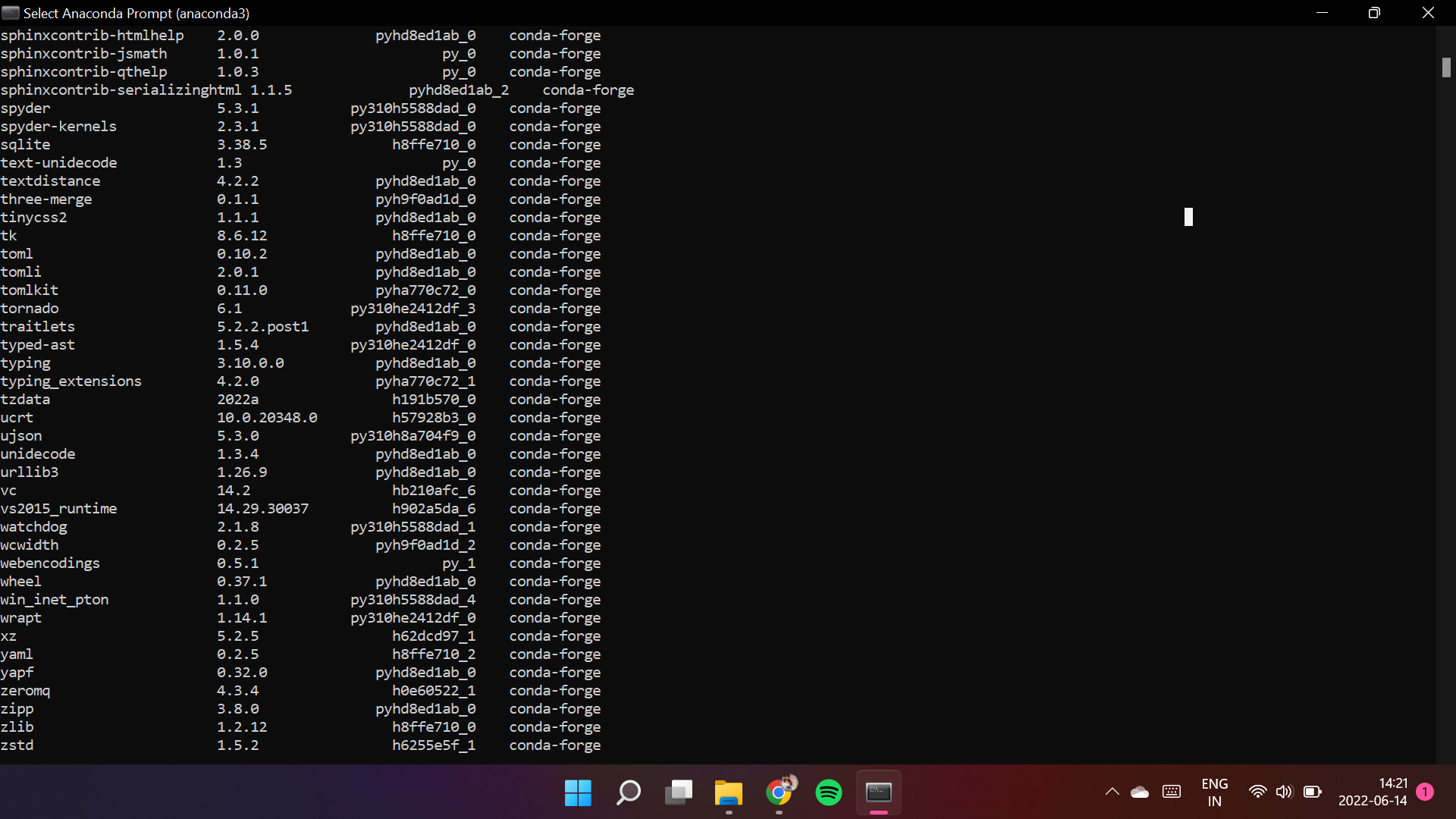Viewport: 1456px width, 819px height.
Task: Open Task View from taskbar
Action: pos(679,792)
